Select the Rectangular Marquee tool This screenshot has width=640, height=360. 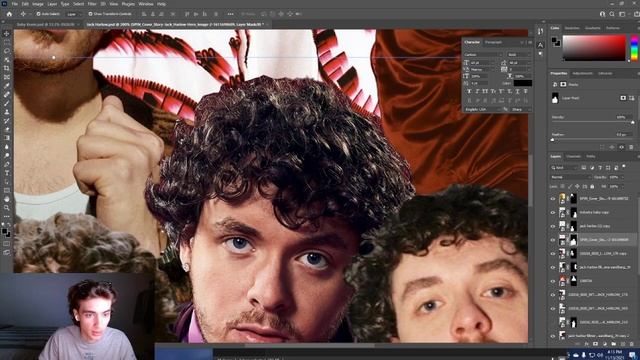click(x=7, y=42)
